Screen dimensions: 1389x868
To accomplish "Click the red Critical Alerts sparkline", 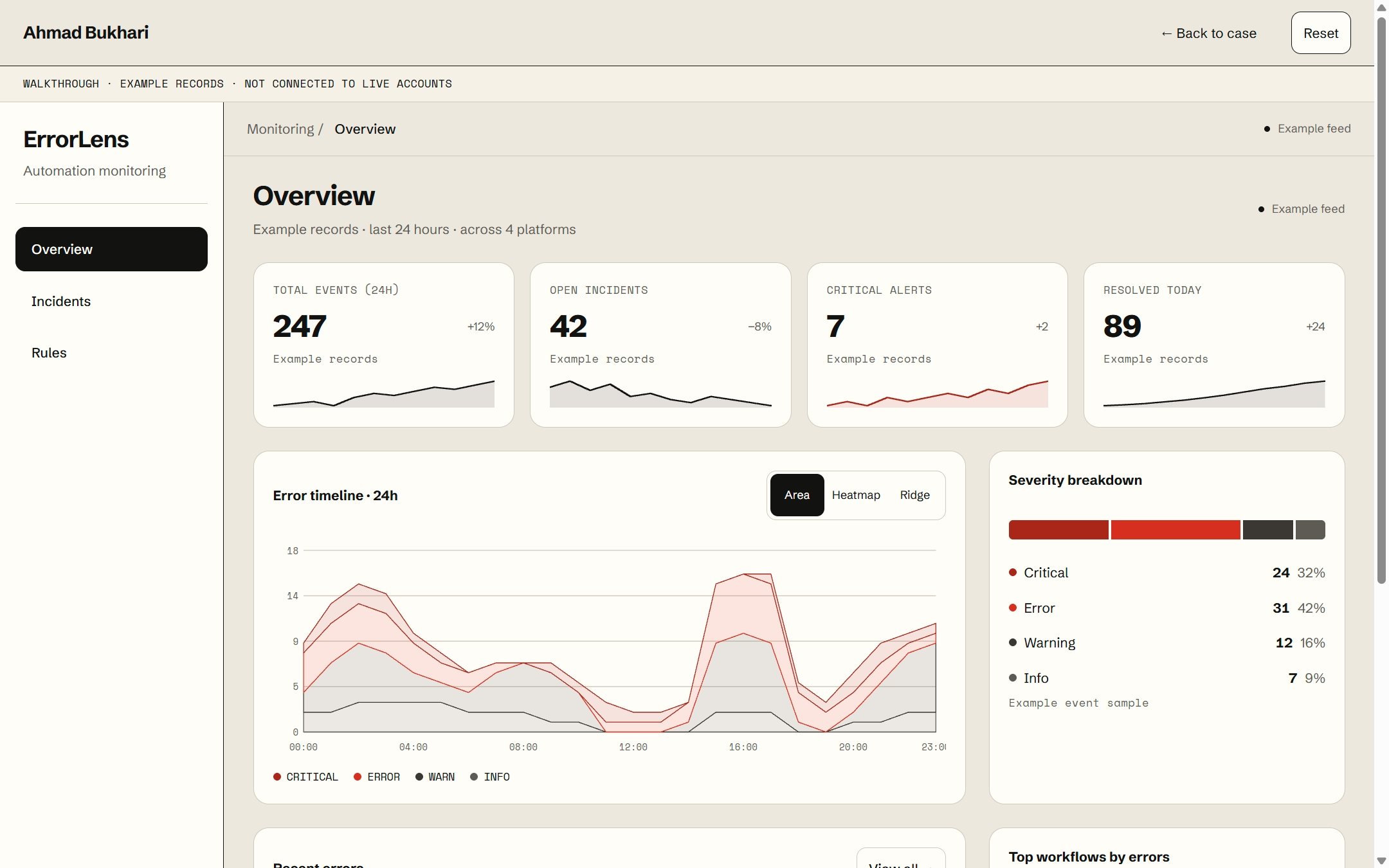I will tap(938, 393).
